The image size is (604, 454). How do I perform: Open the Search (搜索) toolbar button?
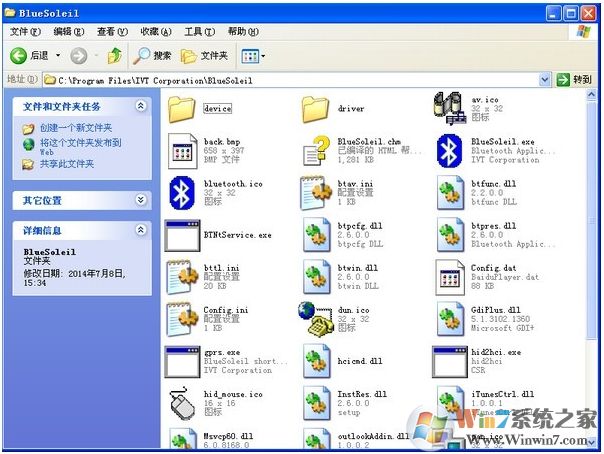(152, 56)
